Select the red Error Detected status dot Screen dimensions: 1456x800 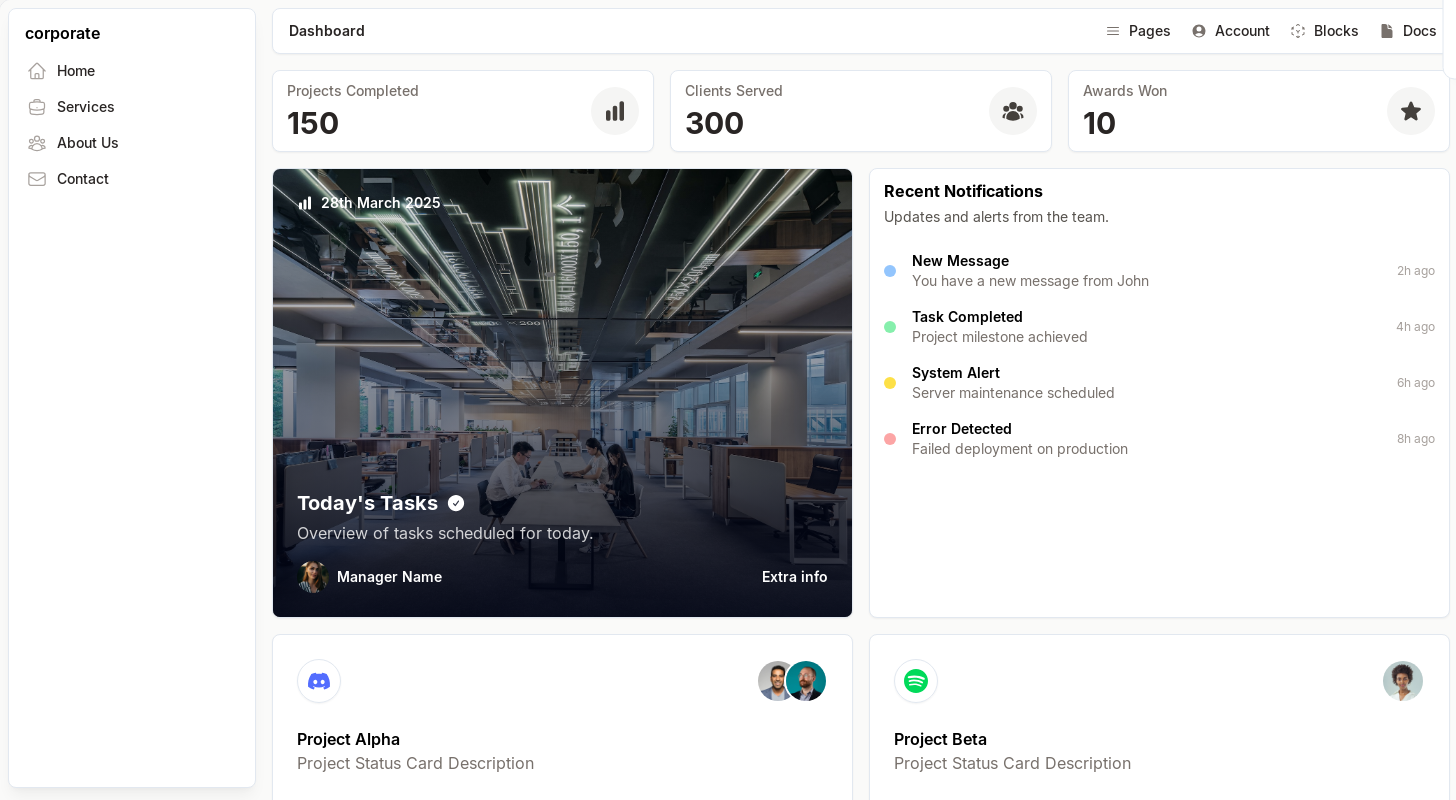click(890, 439)
